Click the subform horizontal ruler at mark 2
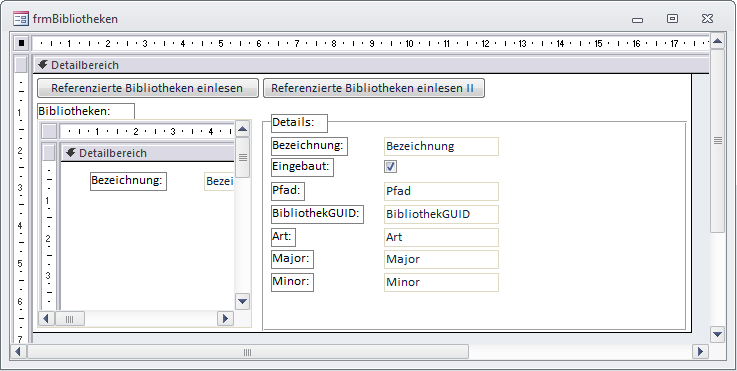The height and width of the screenshot is (371, 737). [135, 131]
